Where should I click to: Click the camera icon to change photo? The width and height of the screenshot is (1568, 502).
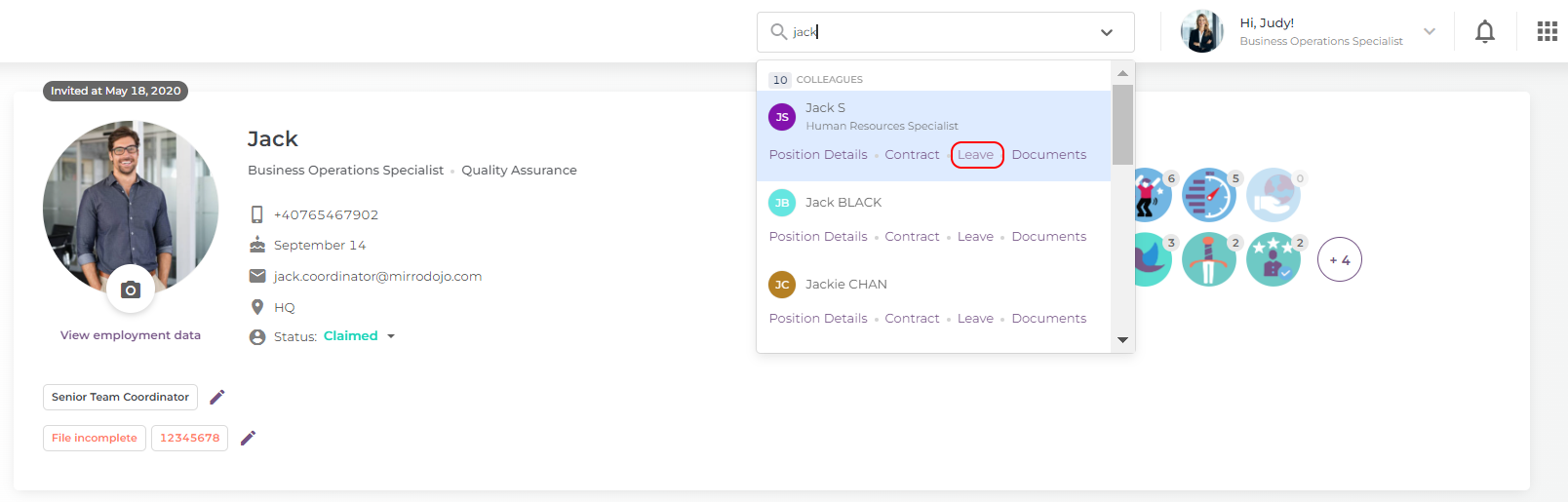click(131, 290)
